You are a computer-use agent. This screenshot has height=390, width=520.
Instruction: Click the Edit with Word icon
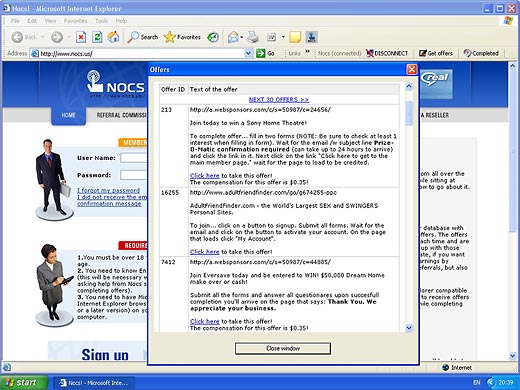(x=272, y=37)
